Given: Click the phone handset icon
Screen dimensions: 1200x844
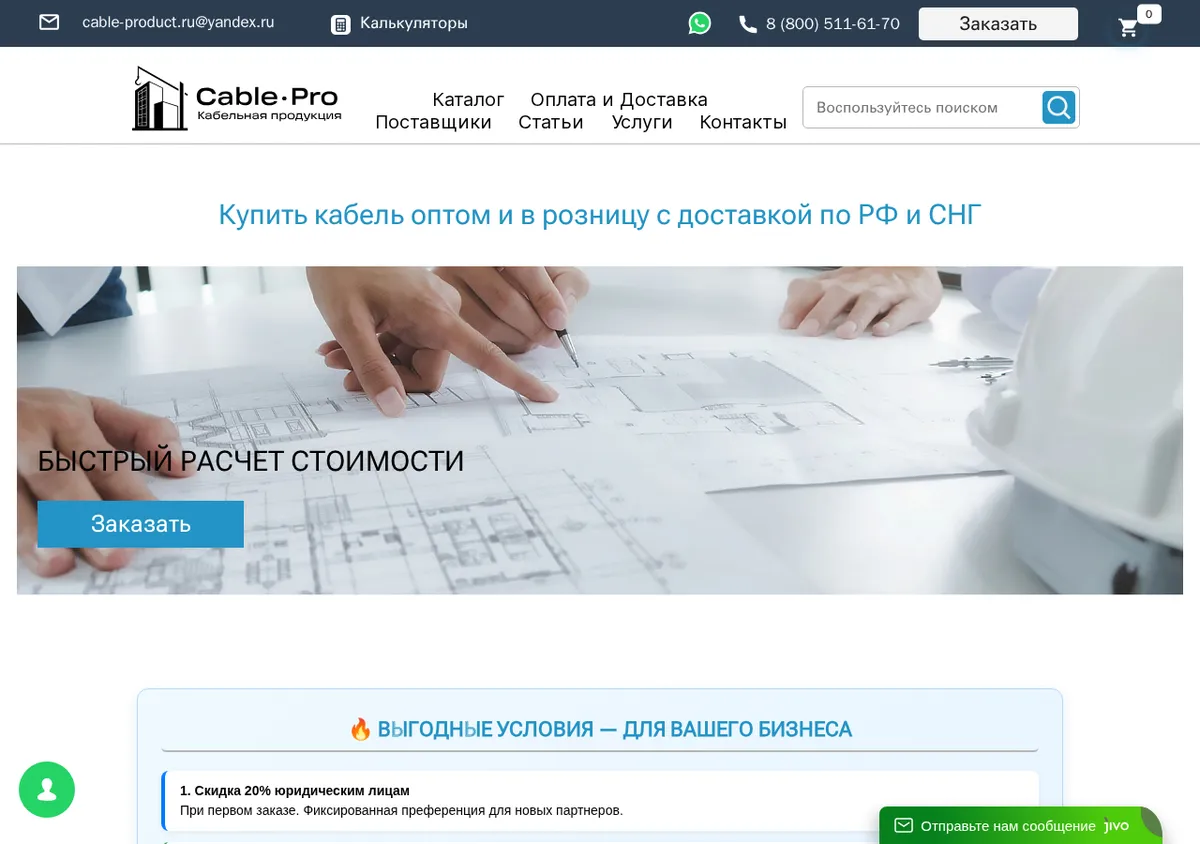Looking at the screenshot, I should (x=748, y=24).
